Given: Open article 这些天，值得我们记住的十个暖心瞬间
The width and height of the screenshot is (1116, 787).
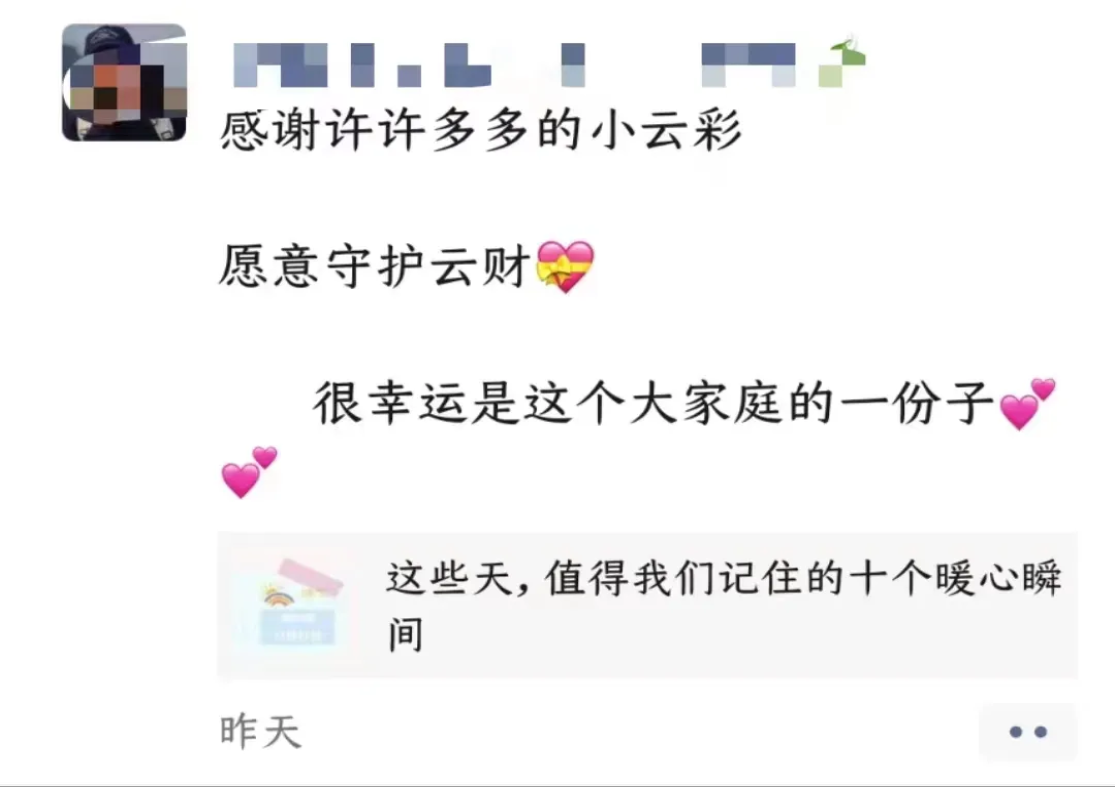Looking at the screenshot, I should pyautogui.click(x=725, y=606).
